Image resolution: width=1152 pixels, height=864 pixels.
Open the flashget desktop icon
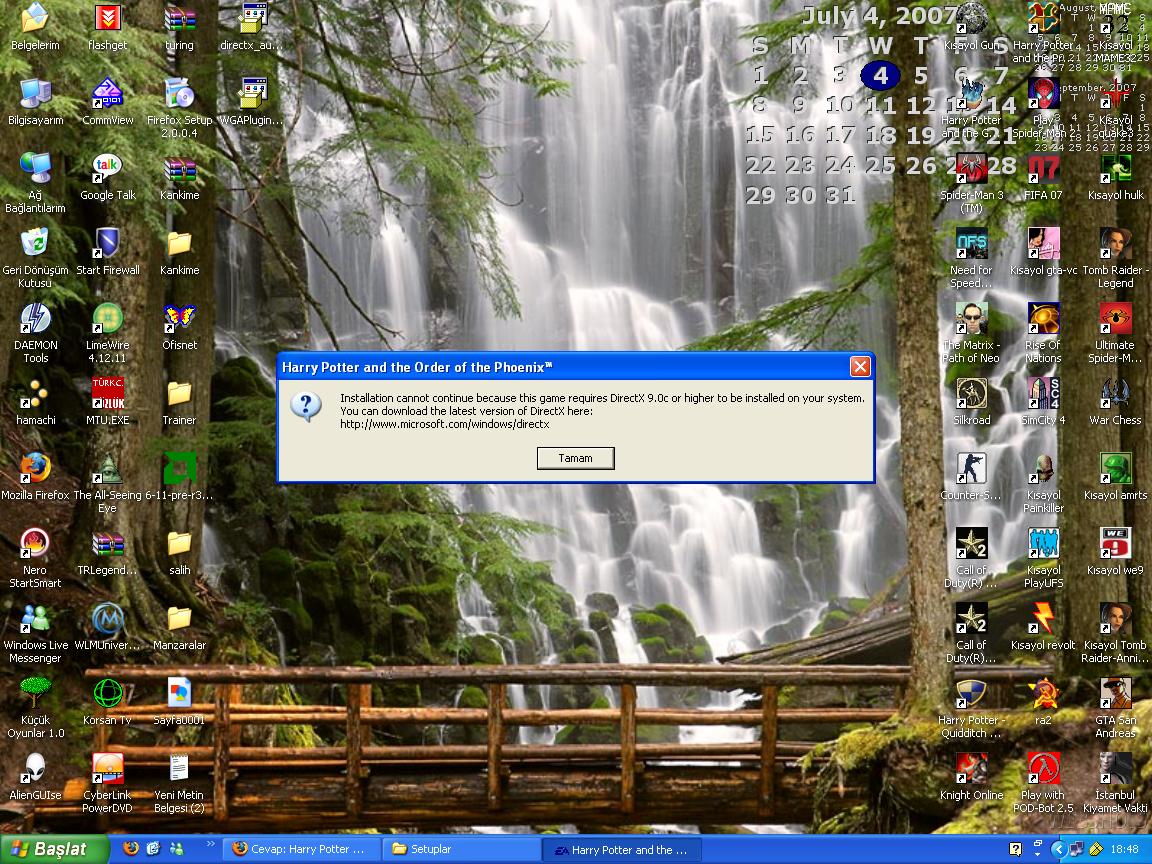click(x=107, y=27)
